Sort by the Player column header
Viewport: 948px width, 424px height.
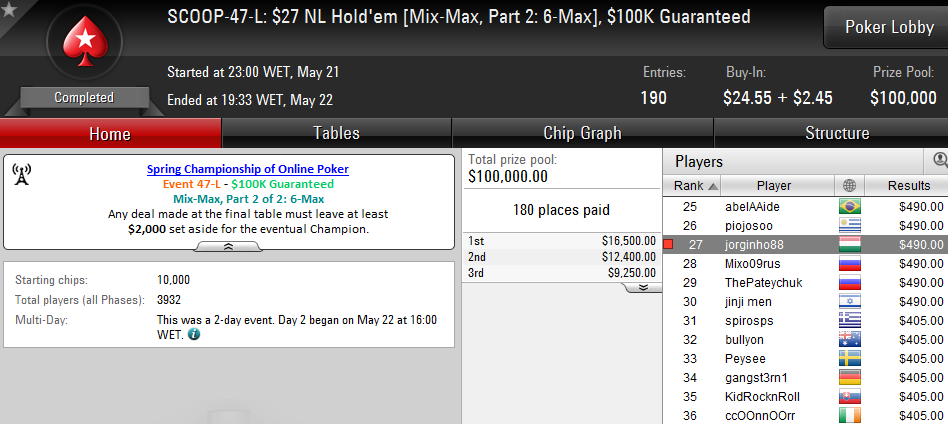(x=777, y=185)
